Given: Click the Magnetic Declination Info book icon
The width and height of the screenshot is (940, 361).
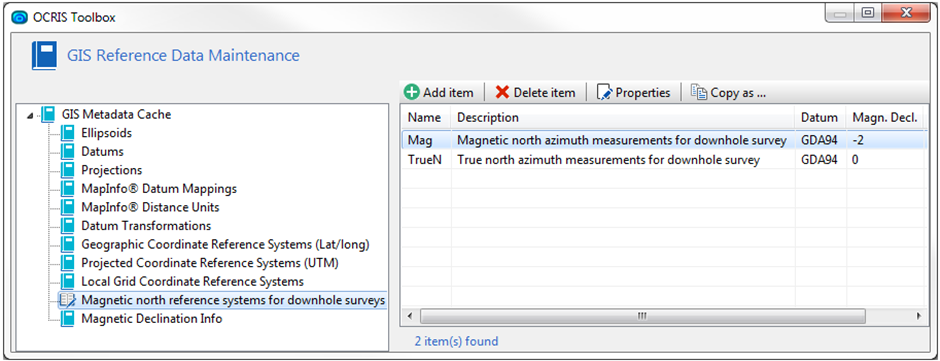Looking at the screenshot, I should point(68,318).
